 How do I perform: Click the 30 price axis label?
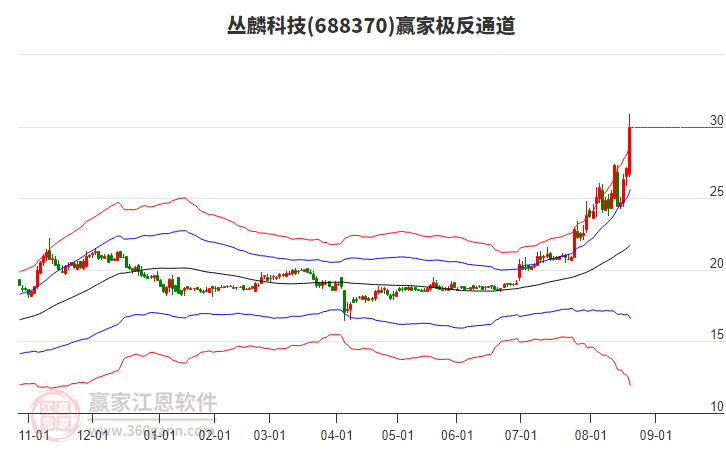pyautogui.click(x=717, y=120)
